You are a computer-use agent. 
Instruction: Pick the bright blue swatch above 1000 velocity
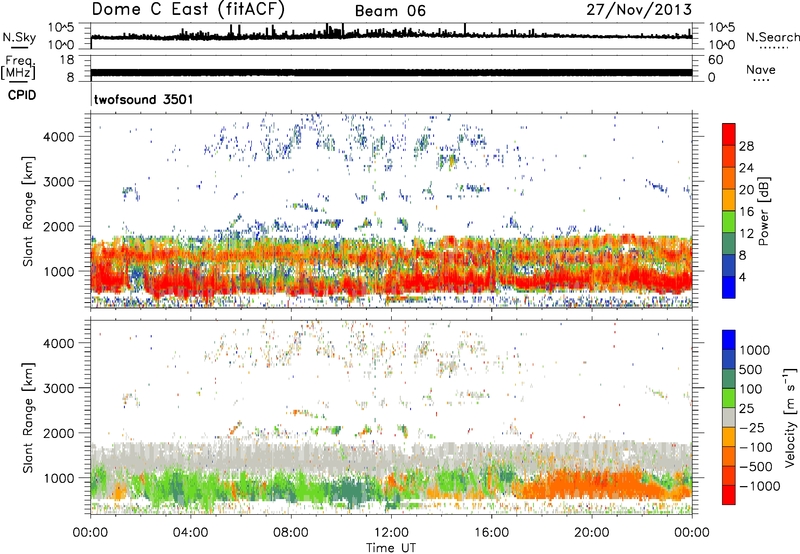coord(729,340)
